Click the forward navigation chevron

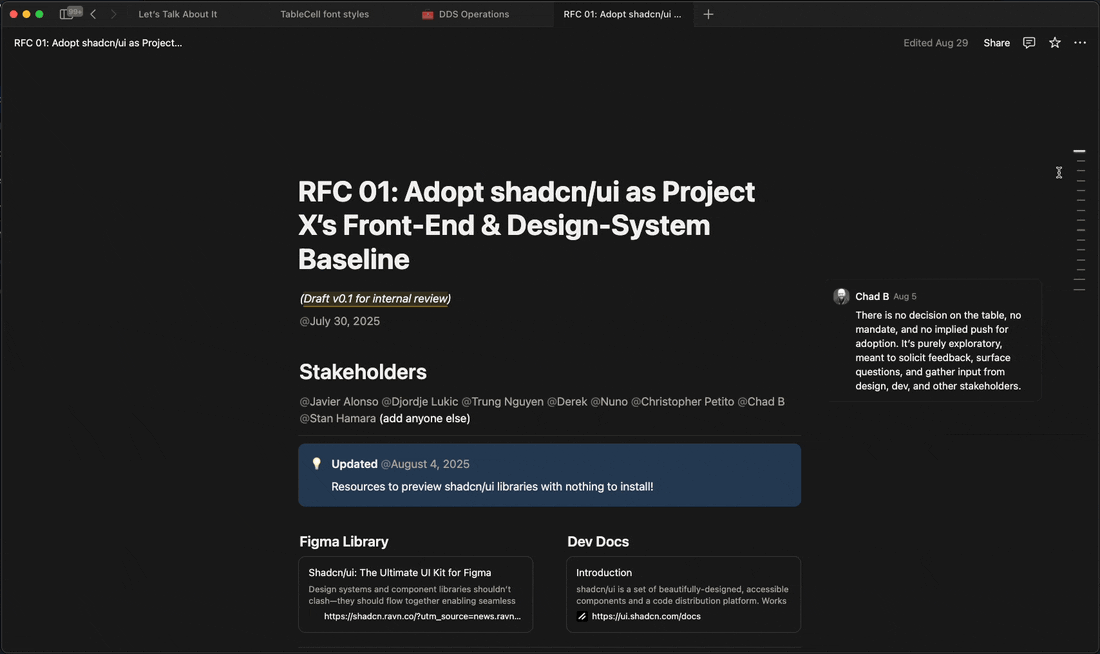[x=113, y=14]
